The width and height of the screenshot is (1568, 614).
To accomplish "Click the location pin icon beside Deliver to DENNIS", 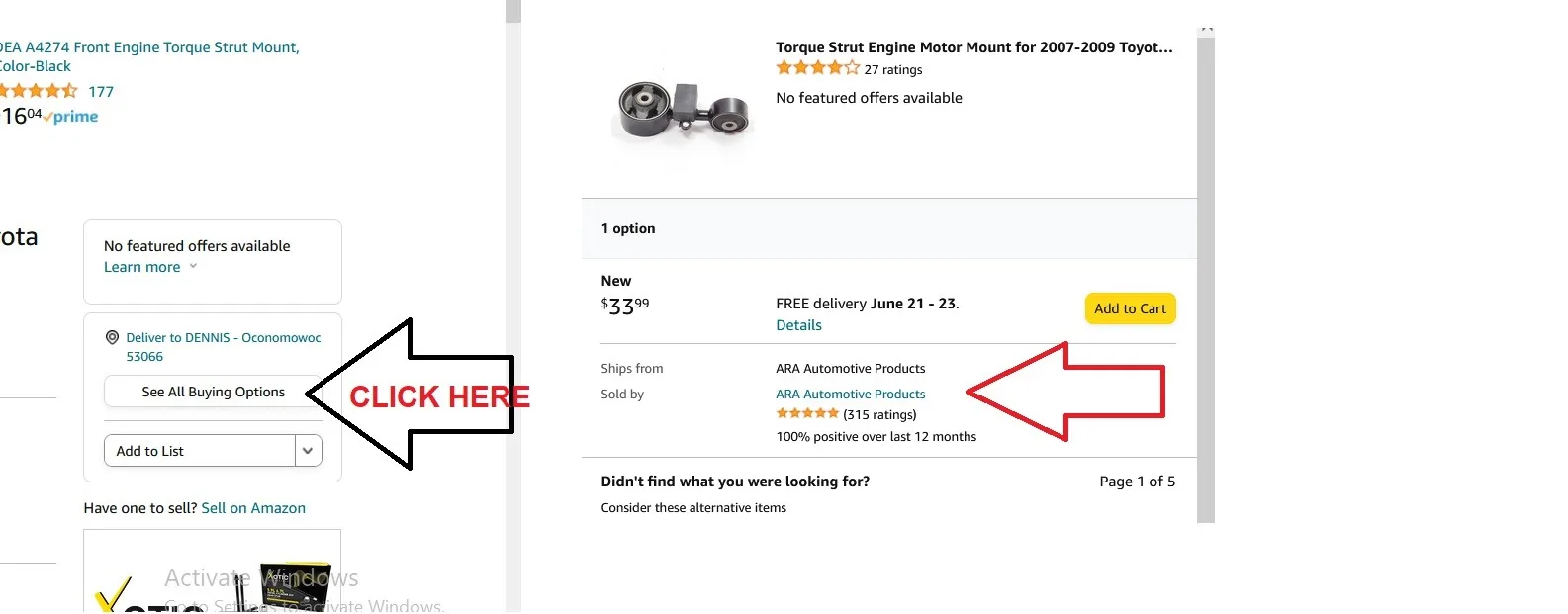I will click(112, 338).
